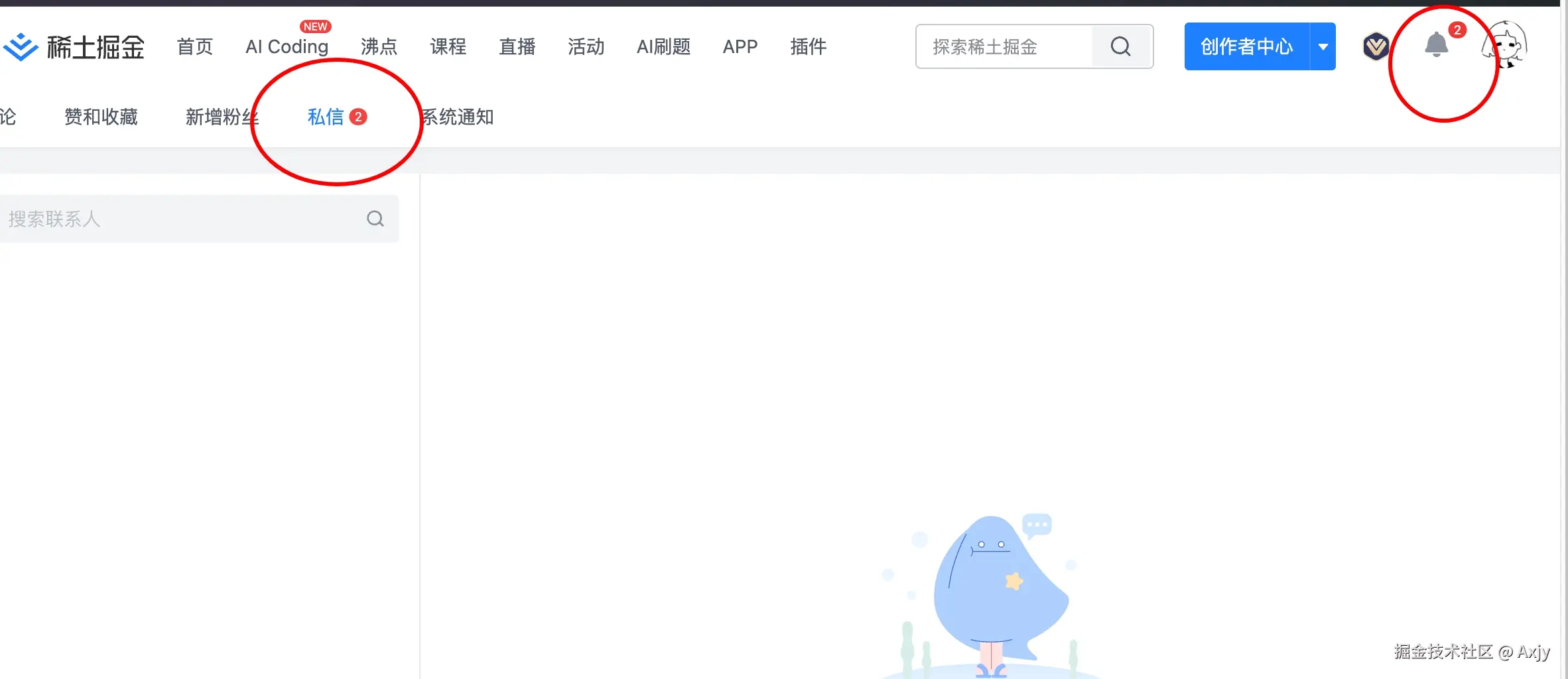The width and height of the screenshot is (1568, 679).
Task: Click the NEW badge on AI Coding
Action: (316, 27)
